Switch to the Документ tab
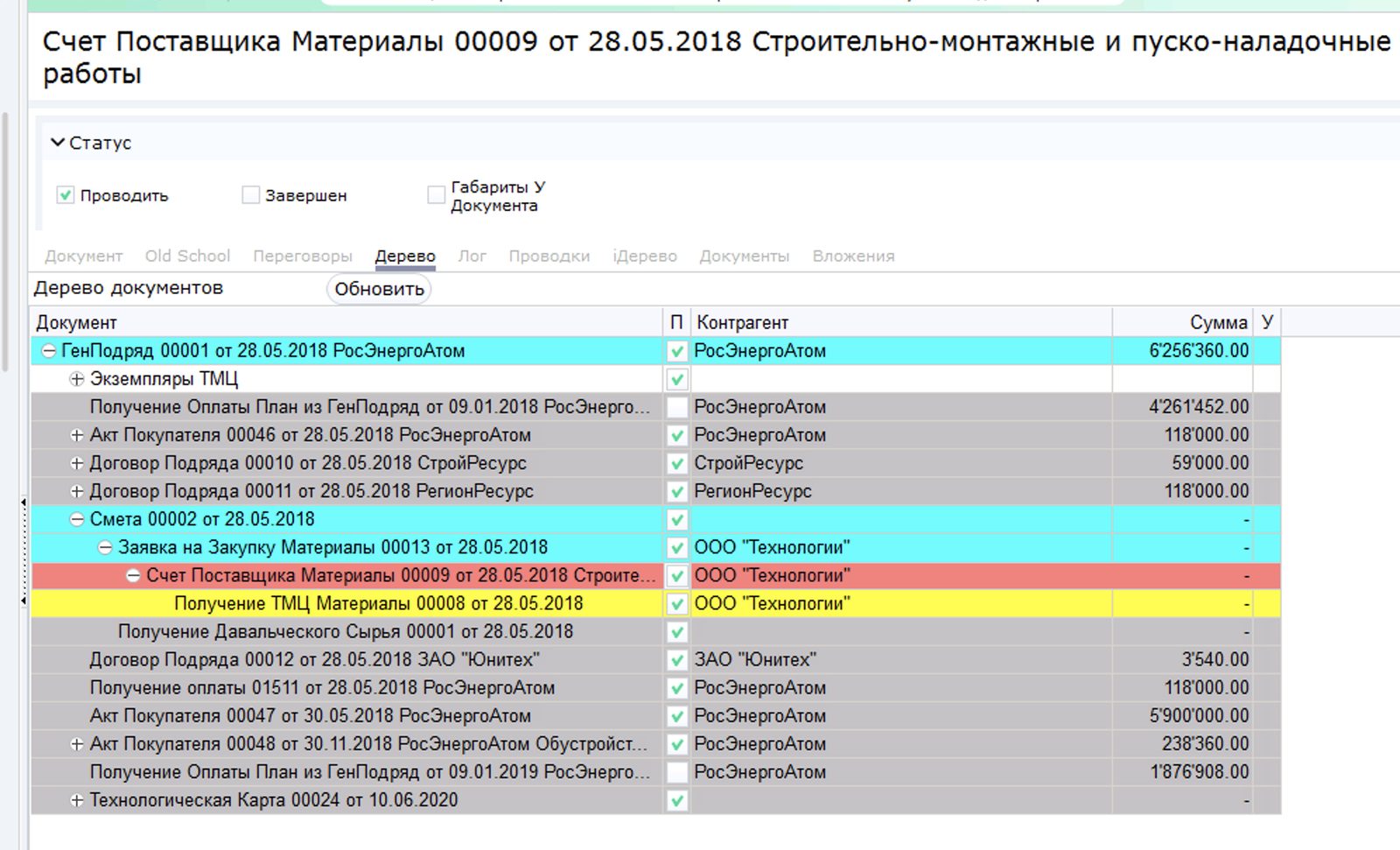This screenshot has width=1400, height=850. 84,256
